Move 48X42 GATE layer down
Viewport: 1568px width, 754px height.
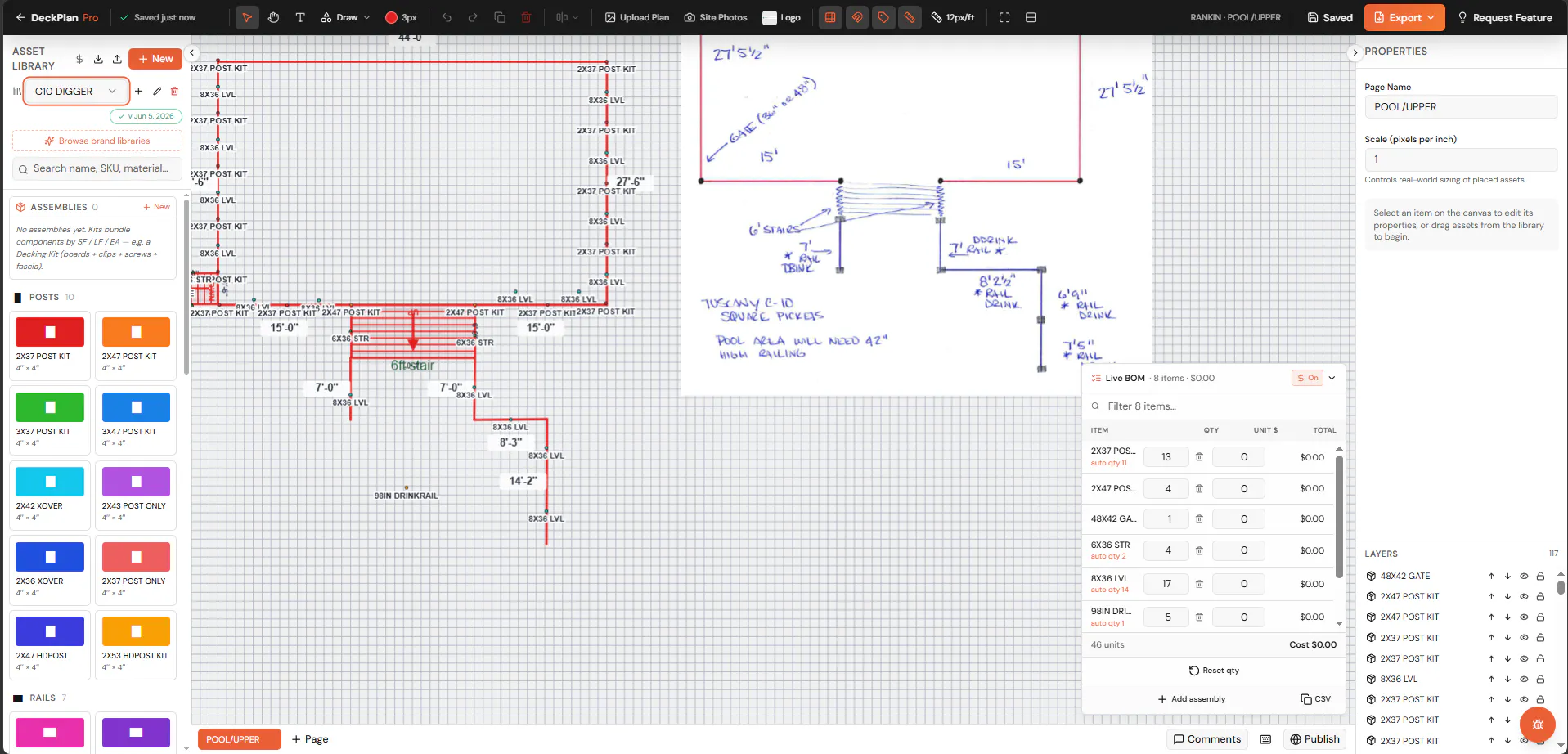click(1507, 577)
